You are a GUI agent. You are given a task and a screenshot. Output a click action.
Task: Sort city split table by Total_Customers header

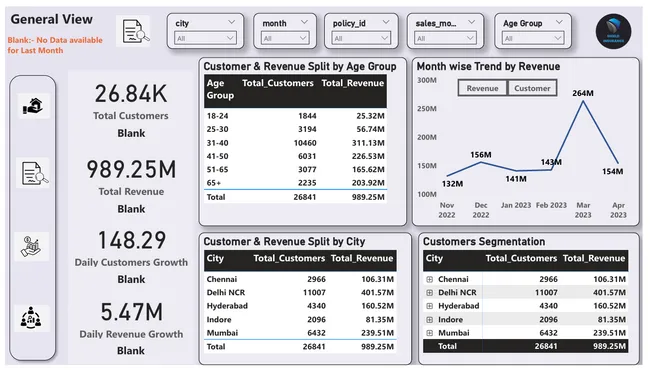click(289, 258)
